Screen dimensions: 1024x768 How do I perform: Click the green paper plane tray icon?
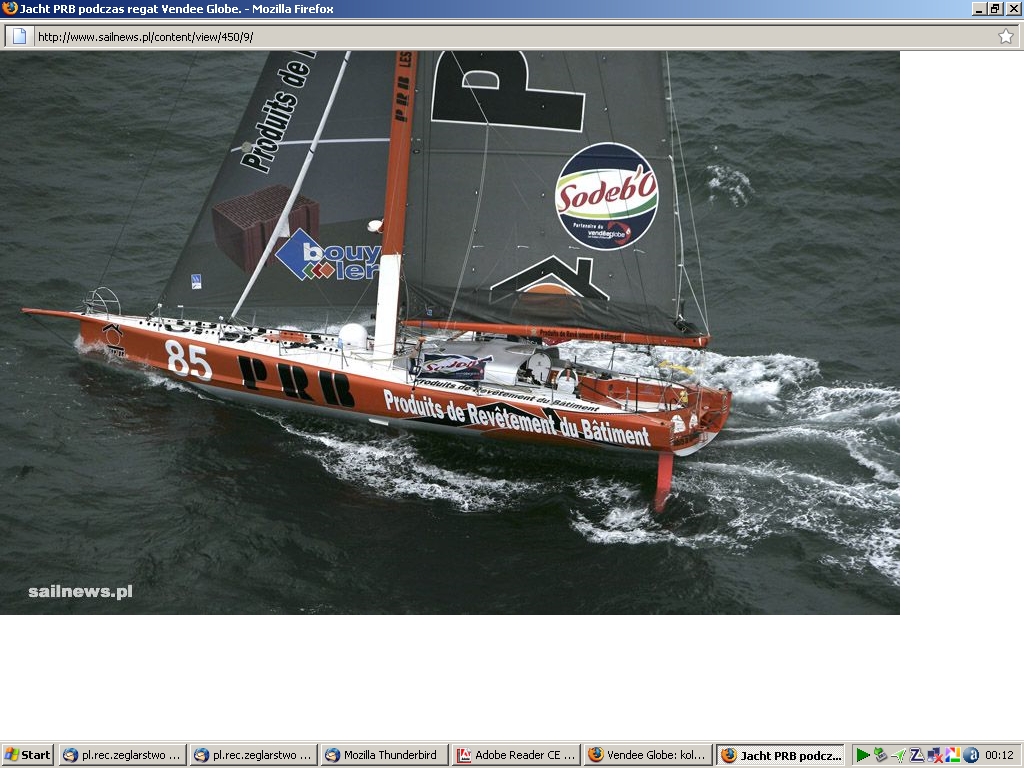pyautogui.click(x=898, y=756)
